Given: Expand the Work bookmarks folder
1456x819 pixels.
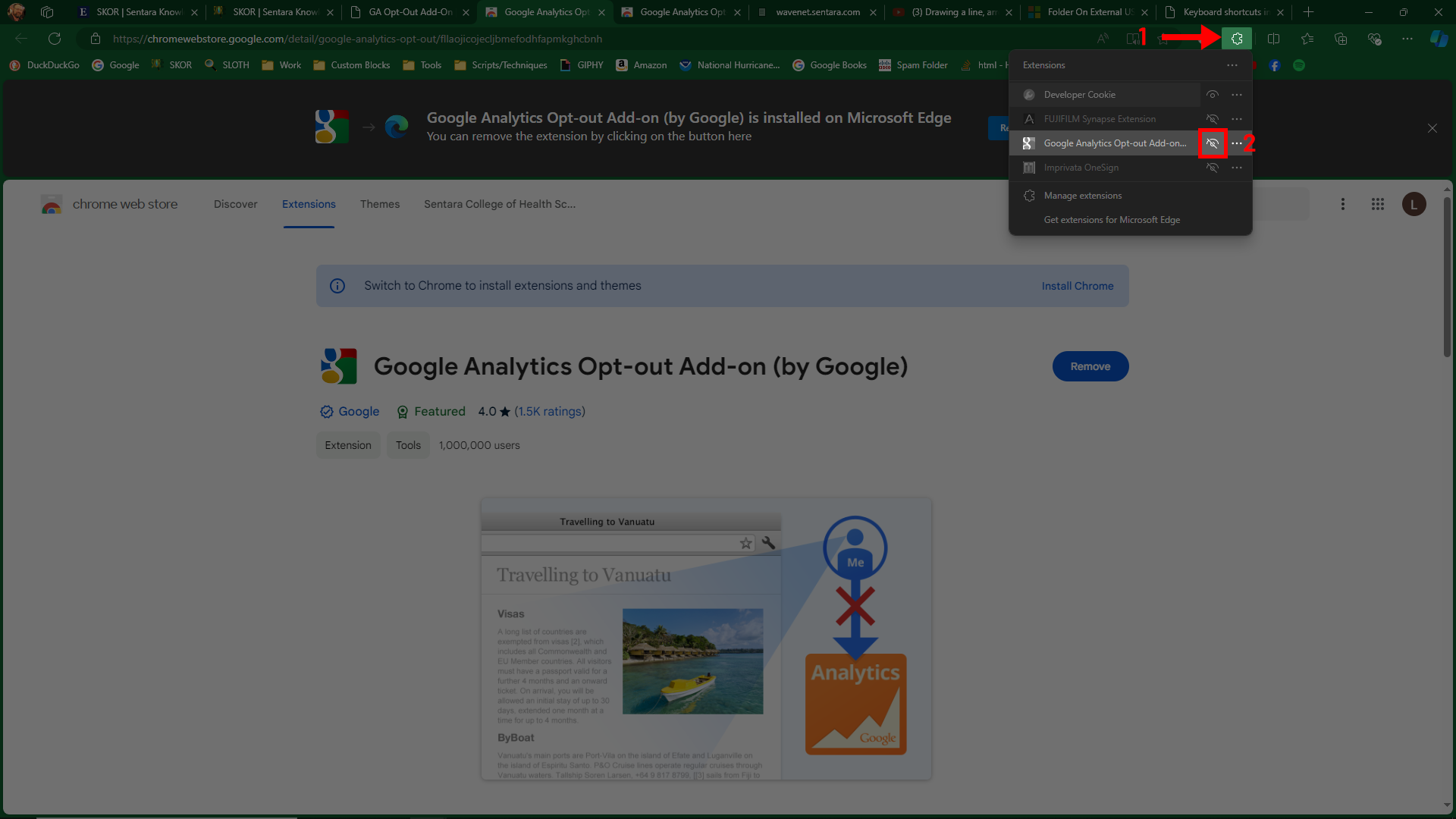Looking at the screenshot, I should coord(281,65).
